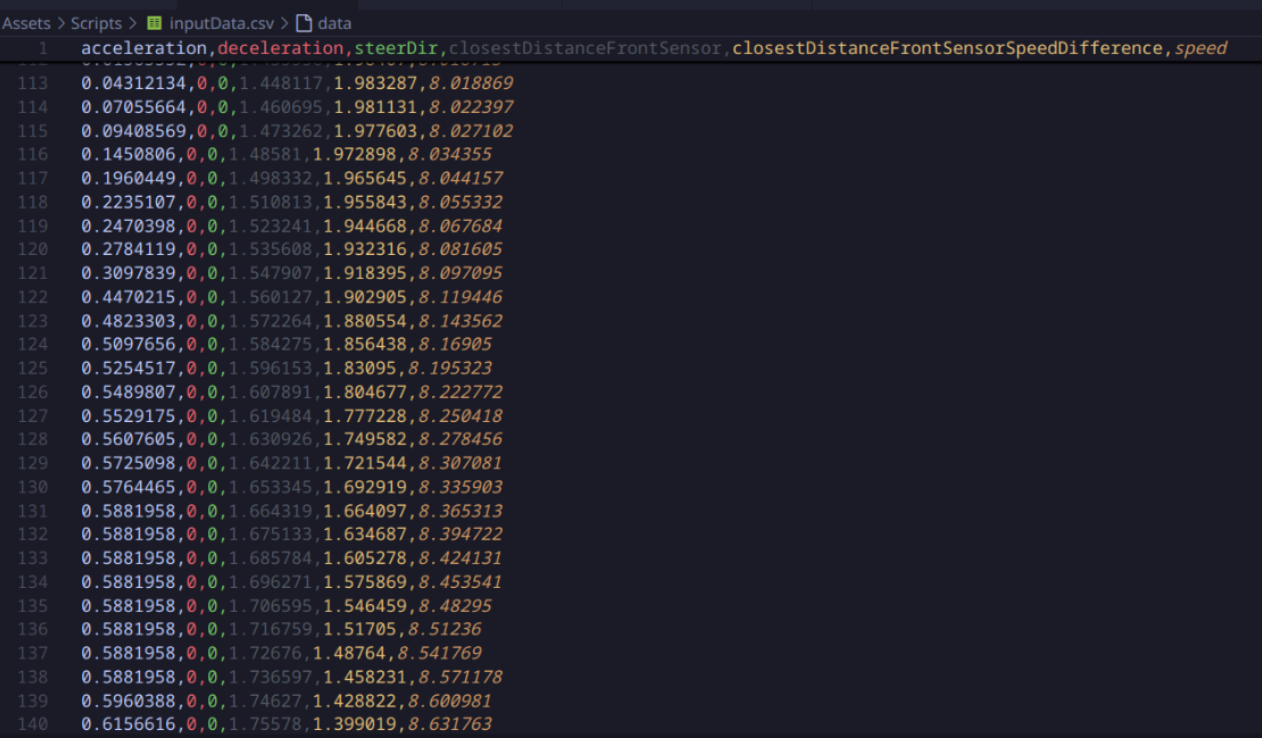Viewport: 1262px width, 738px height.
Task: Click the speed column header text
Action: pos(1200,49)
